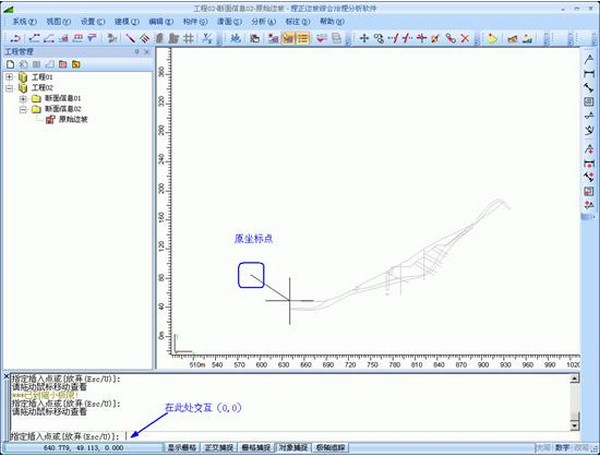
Task: Click the new document icon in the project panel
Action: (10, 63)
